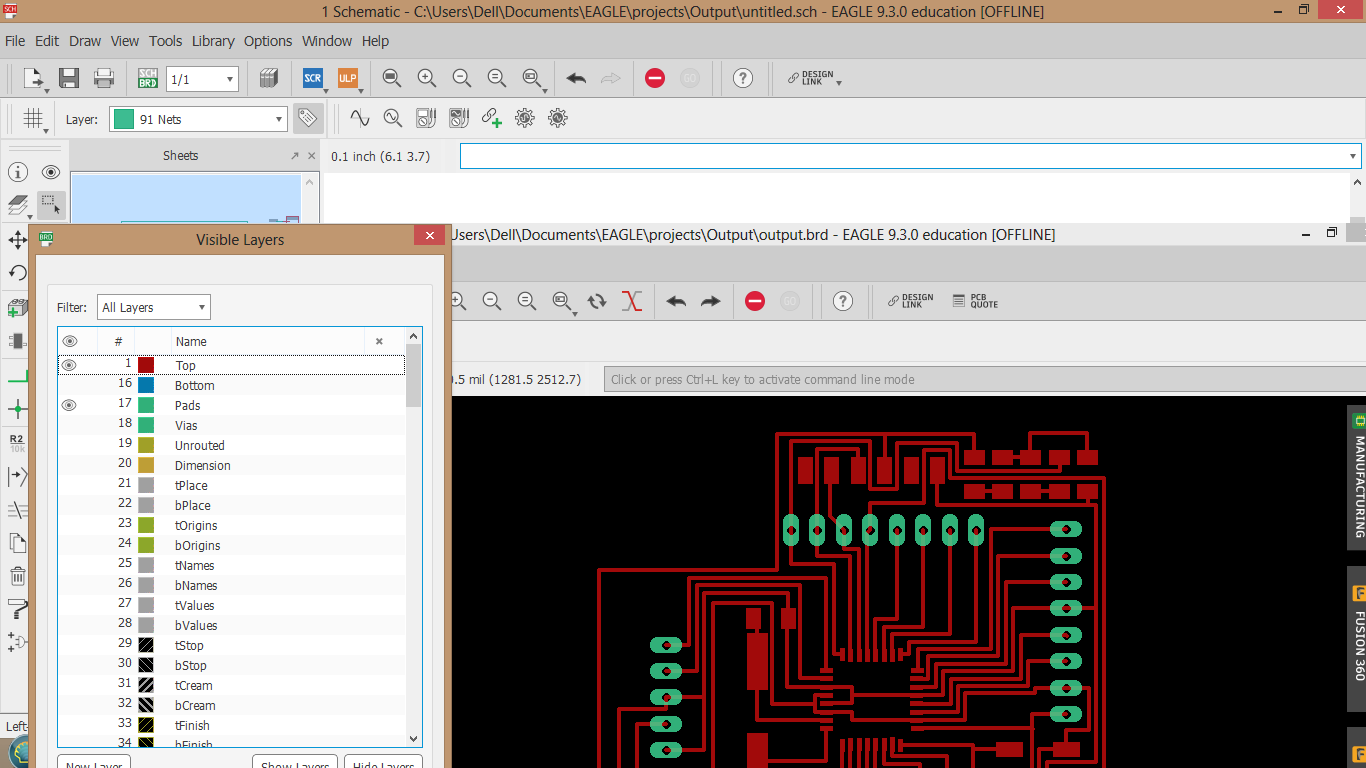Click the Unrouted layer color swatch
The height and width of the screenshot is (768, 1366).
(146, 445)
